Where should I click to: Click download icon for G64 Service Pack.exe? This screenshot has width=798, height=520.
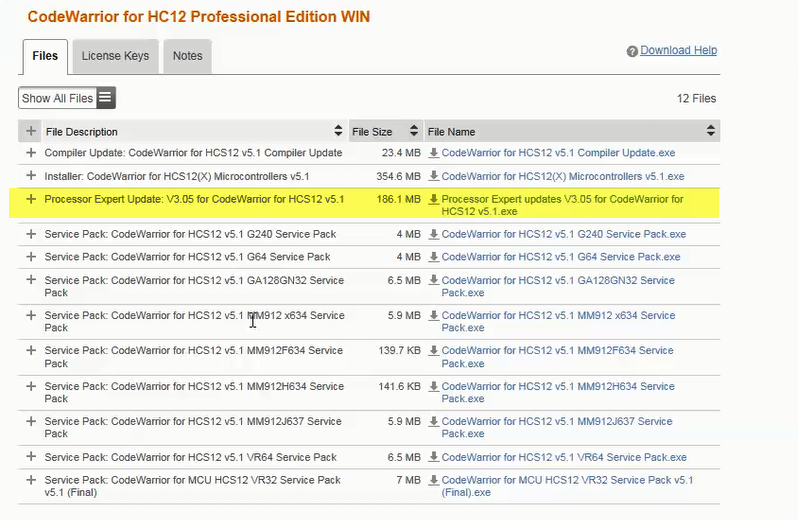point(434,257)
